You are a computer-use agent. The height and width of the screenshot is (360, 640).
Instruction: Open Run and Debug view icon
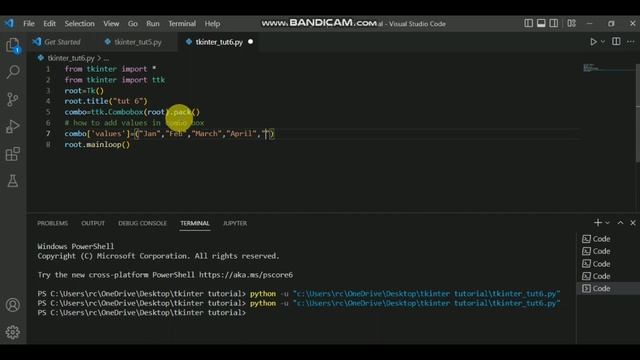[x=13, y=127]
